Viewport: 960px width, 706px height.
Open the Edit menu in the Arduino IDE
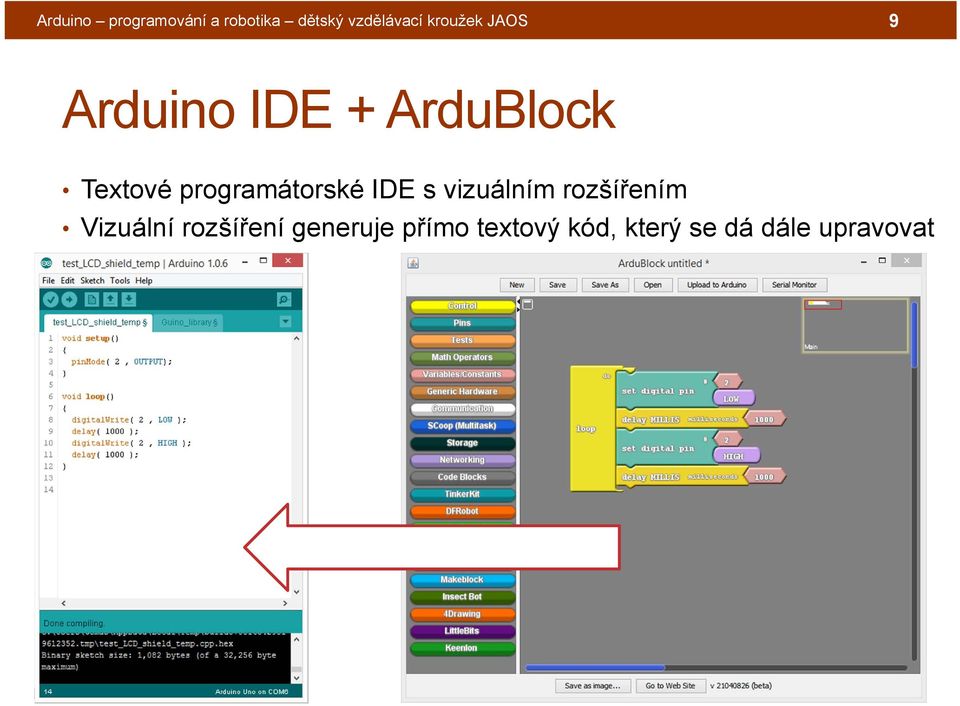tap(67, 280)
